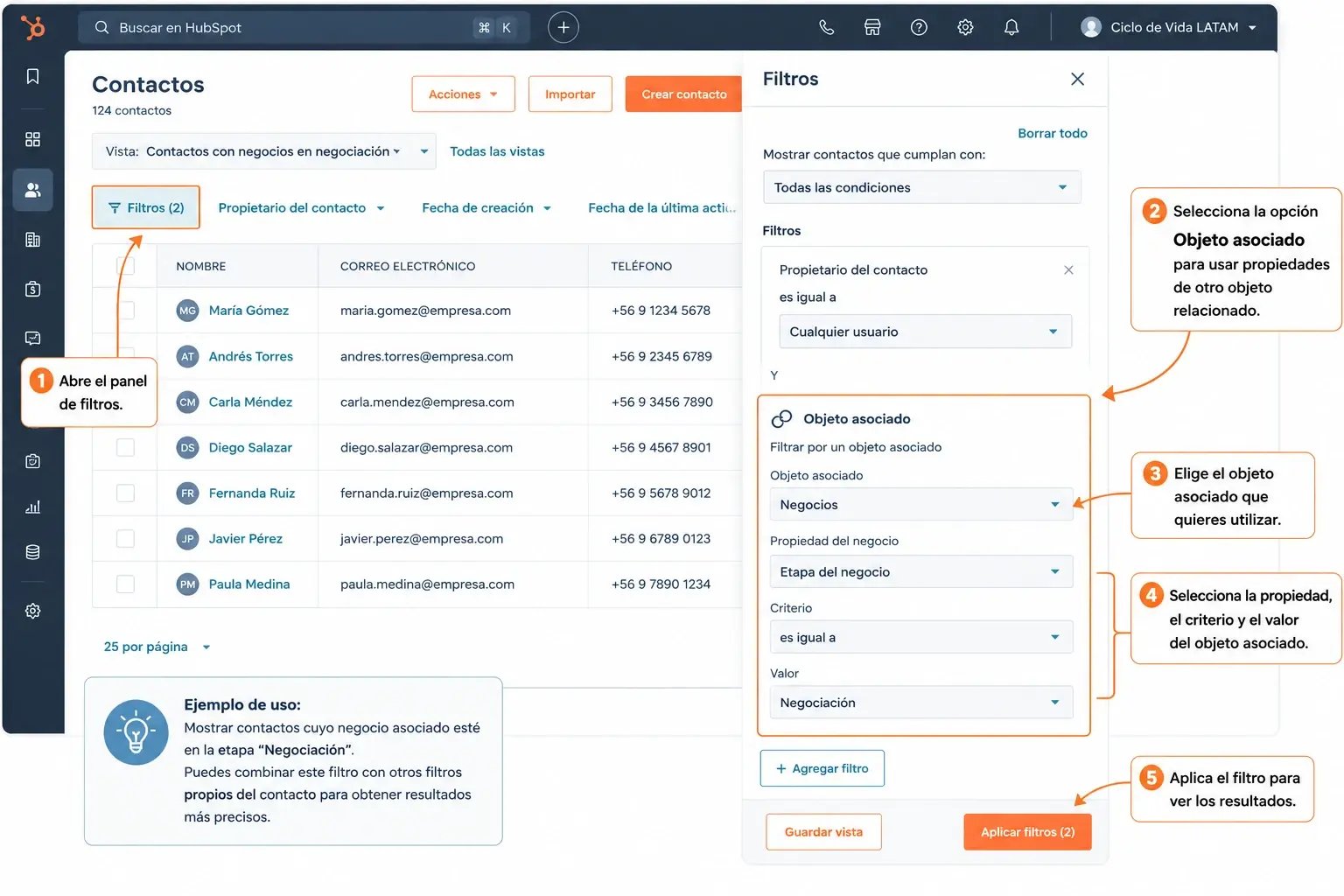Image resolution: width=1344 pixels, height=896 pixels.
Task: Click the Agregar filtro button
Action: [822, 768]
